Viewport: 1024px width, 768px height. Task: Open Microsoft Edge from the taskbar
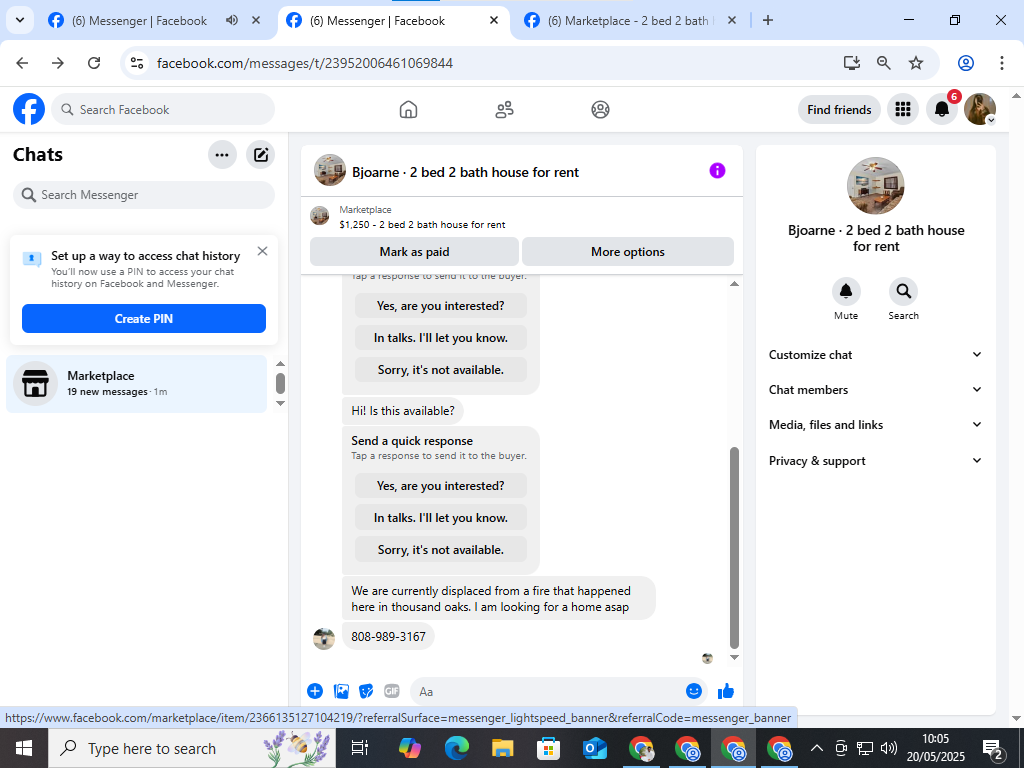click(x=456, y=748)
